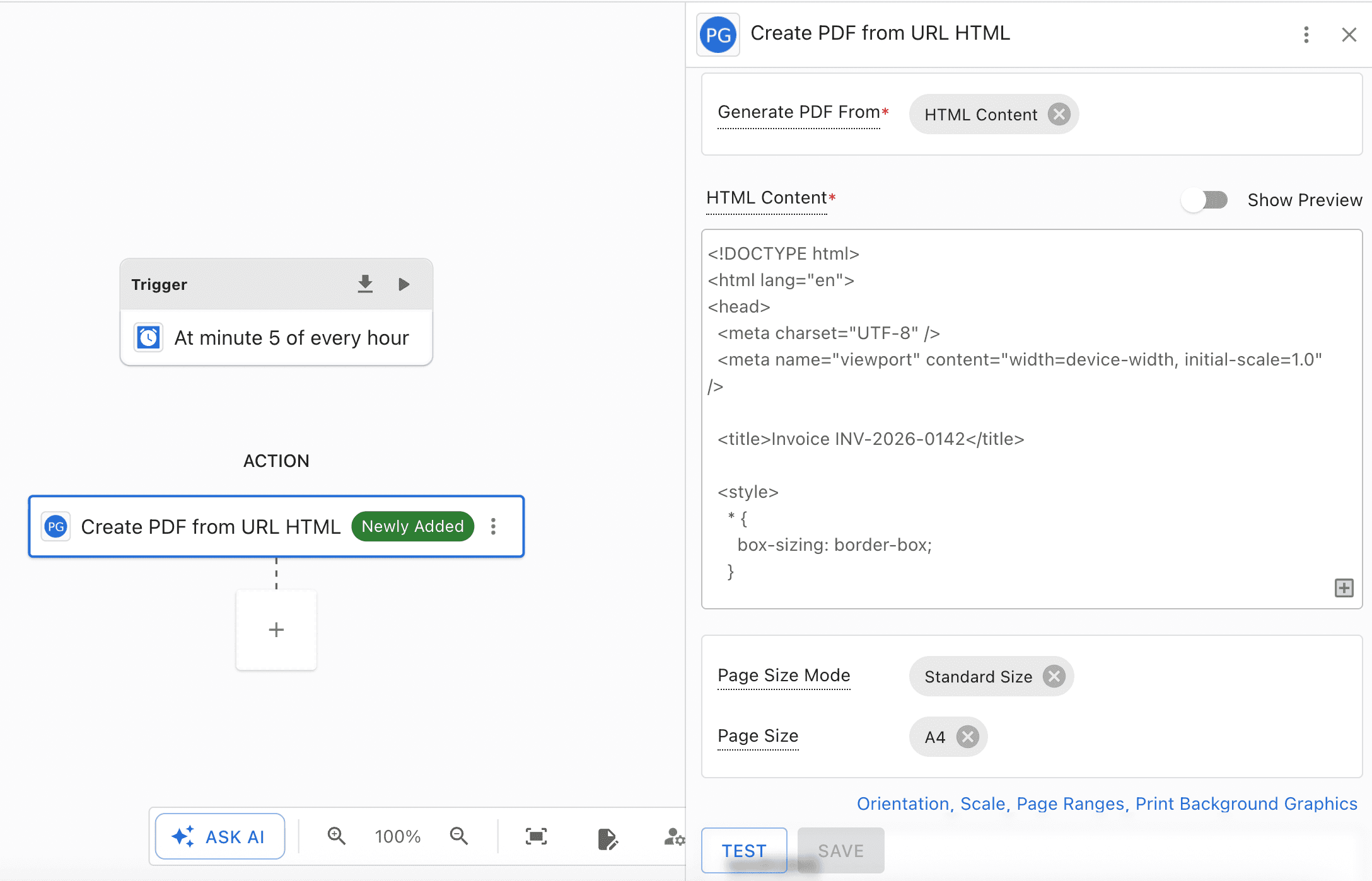This screenshot has width=1372, height=881.
Task: Click the 100% zoom level value
Action: (398, 836)
